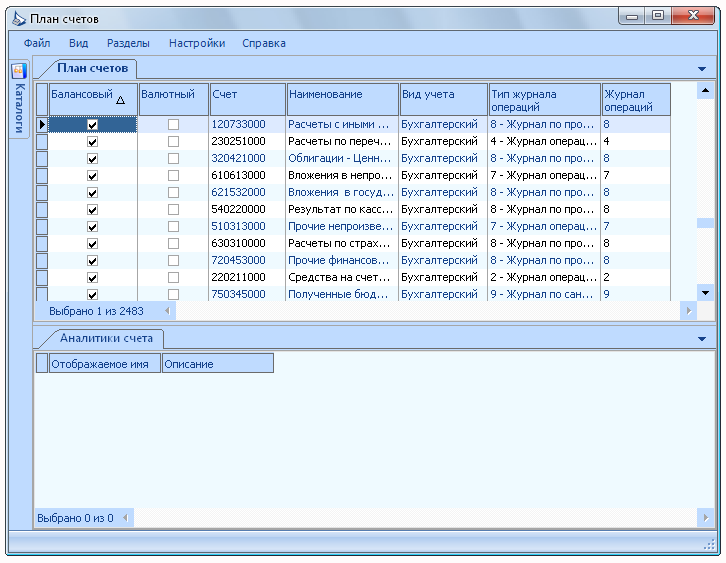Open the Разделы menu
The width and height of the screenshot is (726, 563).
128,43
